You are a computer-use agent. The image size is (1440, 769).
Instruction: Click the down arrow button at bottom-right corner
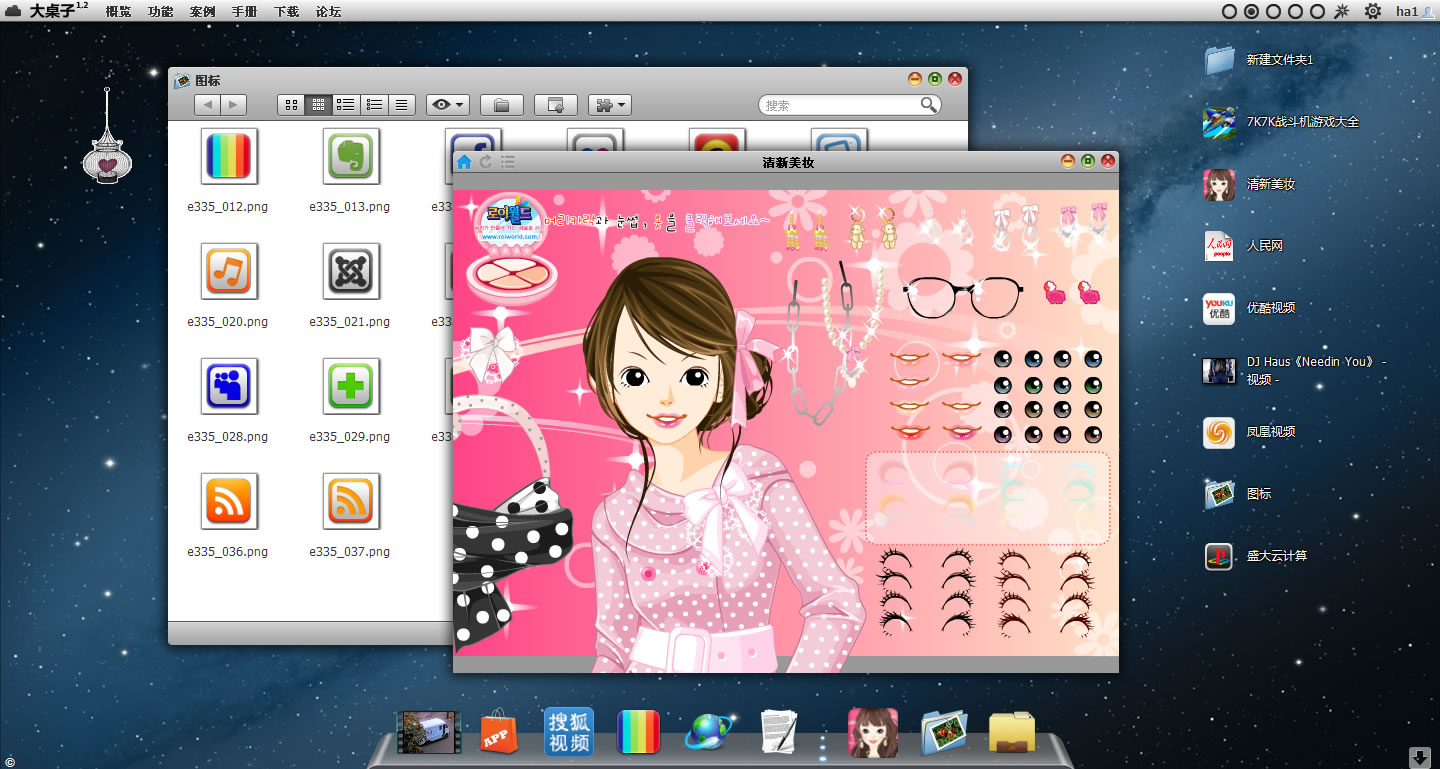tap(1419, 757)
